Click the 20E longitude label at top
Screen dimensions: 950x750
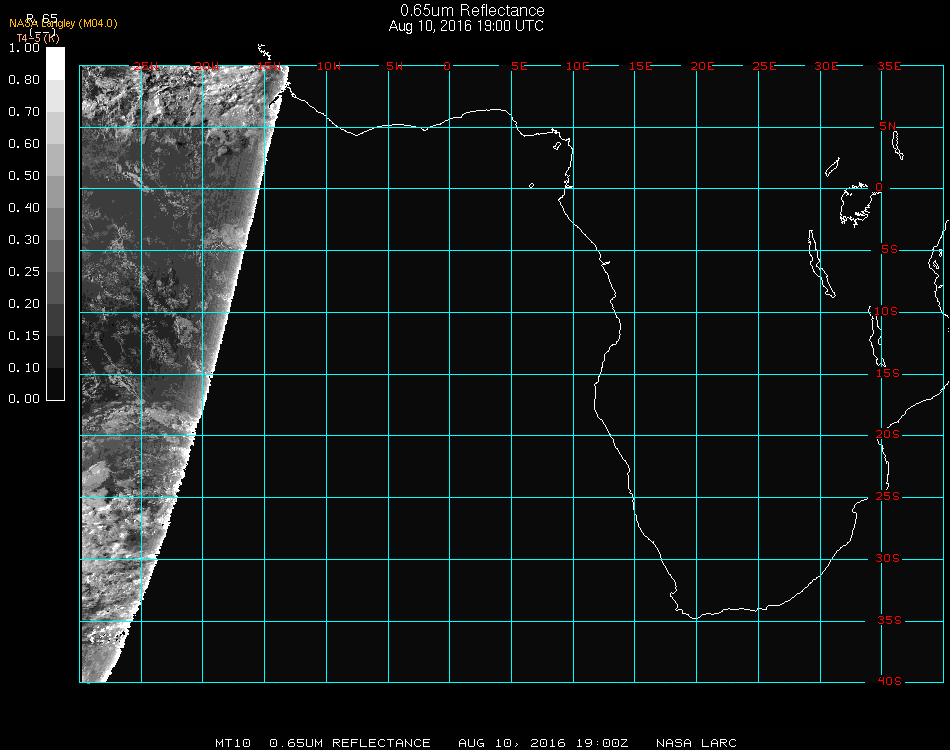[x=703, y=66]
